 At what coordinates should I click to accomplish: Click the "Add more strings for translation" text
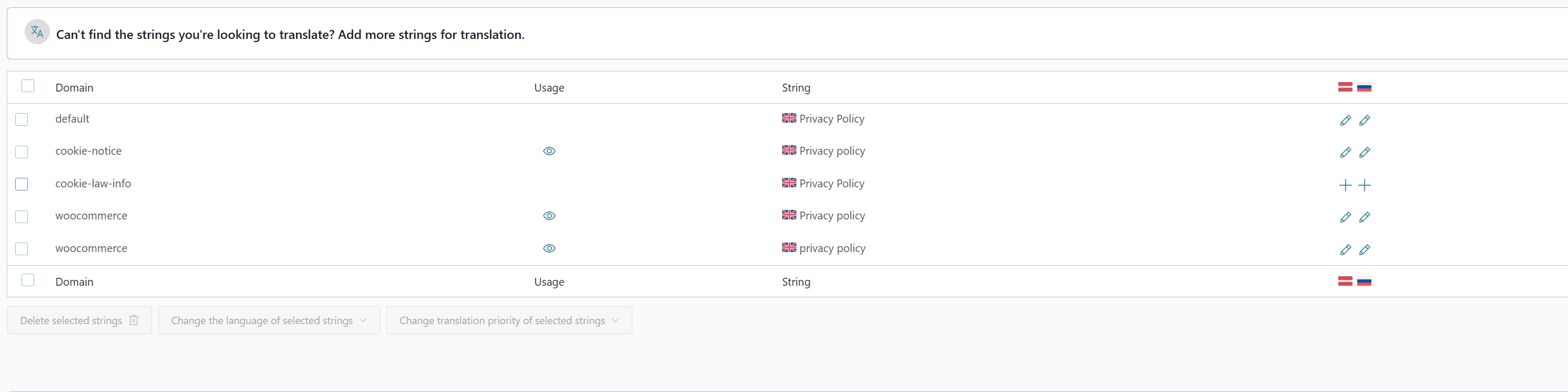pos(431,35)
